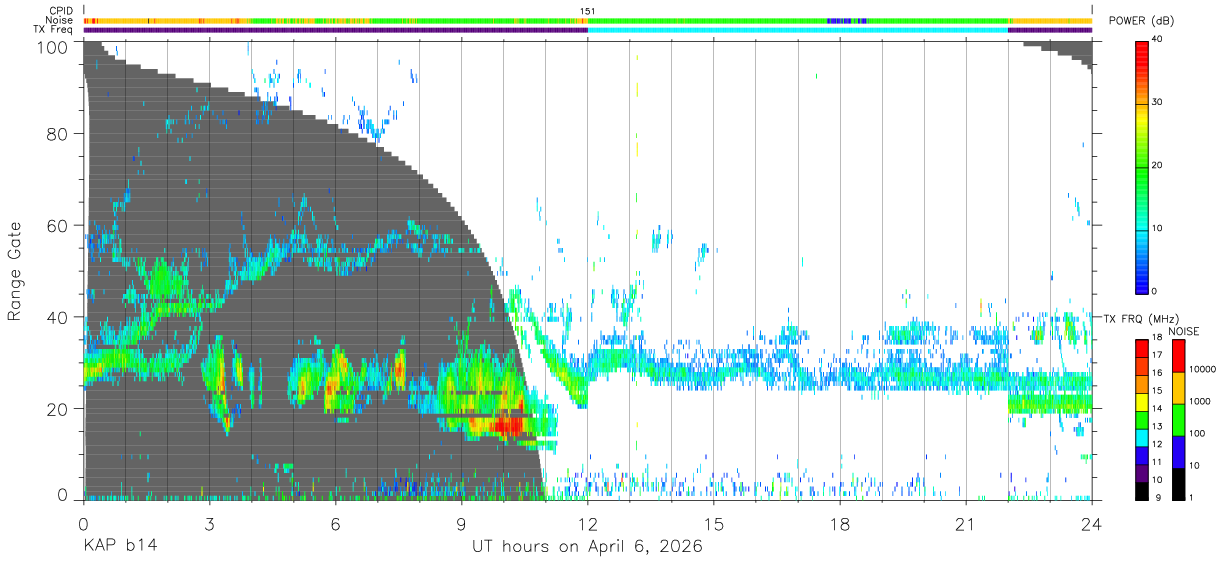The image size is (1228, 567).
Task: Click the 21 UT hour tick label
Action: click(x=965, y=524)
